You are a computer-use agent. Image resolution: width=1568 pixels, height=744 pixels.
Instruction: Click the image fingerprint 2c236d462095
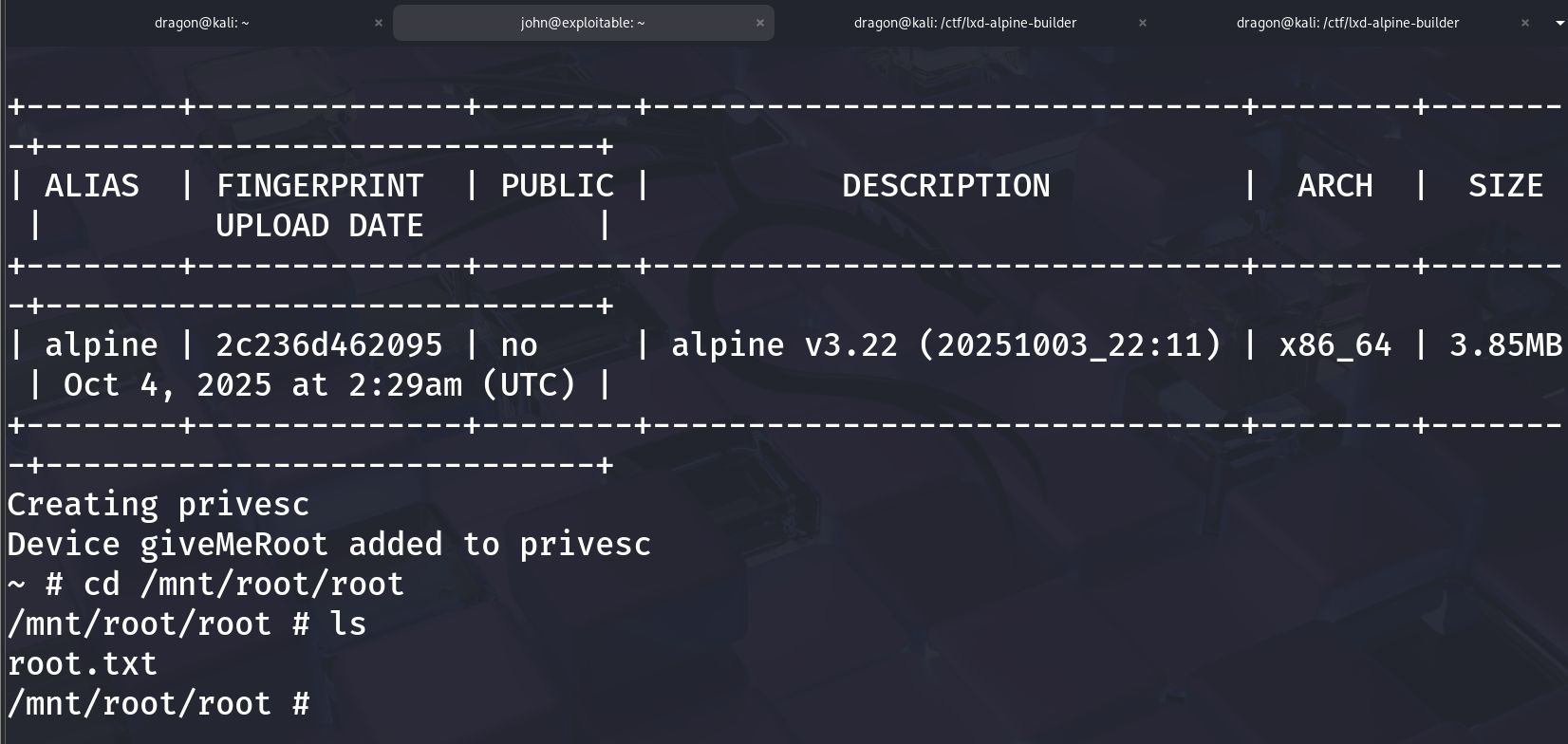pos(328,344)
